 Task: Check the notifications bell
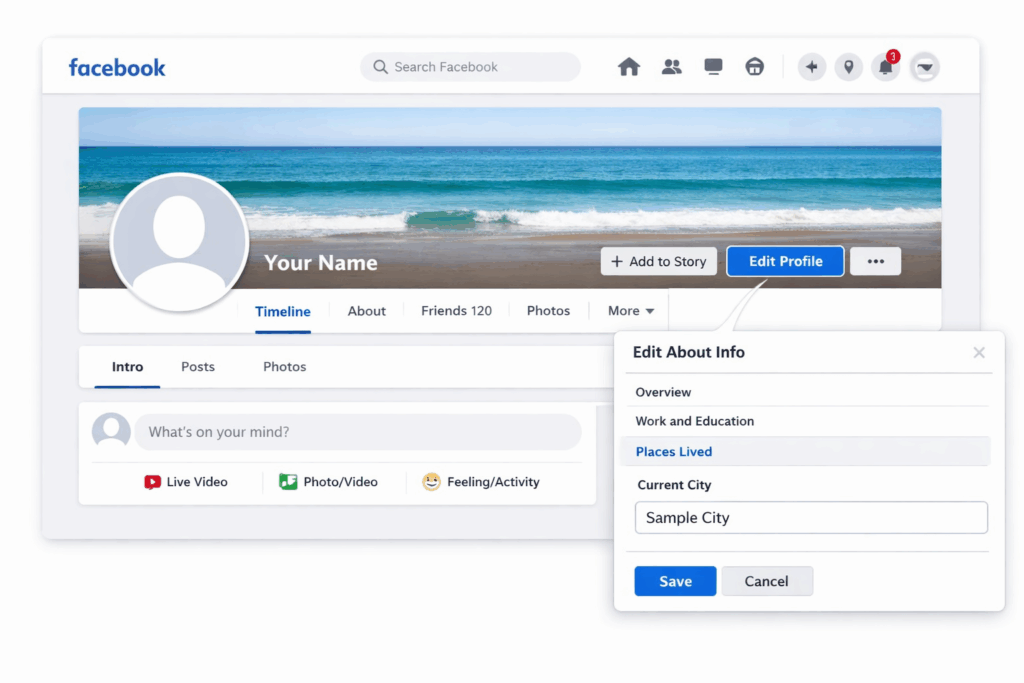pos(886,68)
